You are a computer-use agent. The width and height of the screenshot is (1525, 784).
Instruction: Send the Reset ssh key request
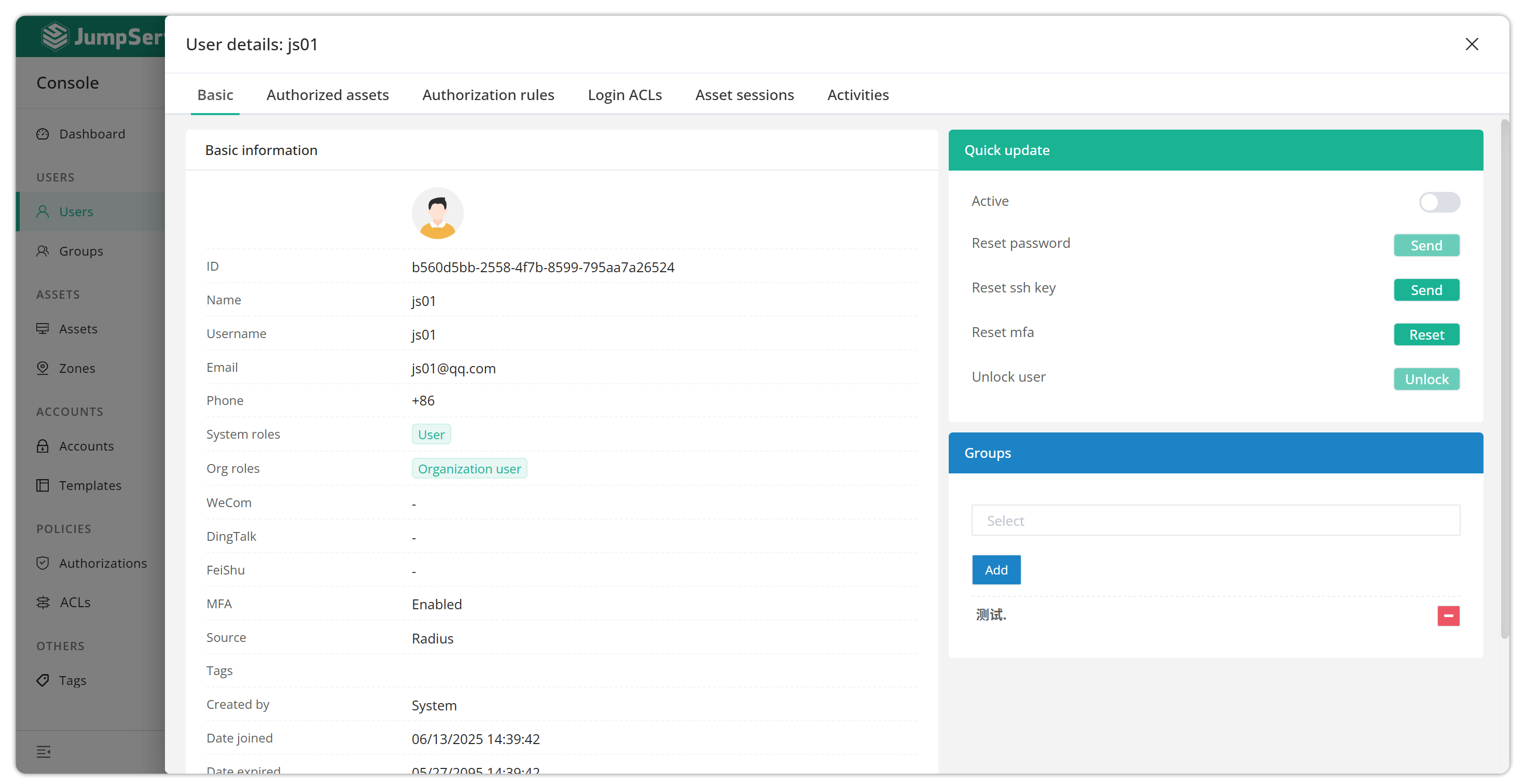click(x=1426, y=290)
